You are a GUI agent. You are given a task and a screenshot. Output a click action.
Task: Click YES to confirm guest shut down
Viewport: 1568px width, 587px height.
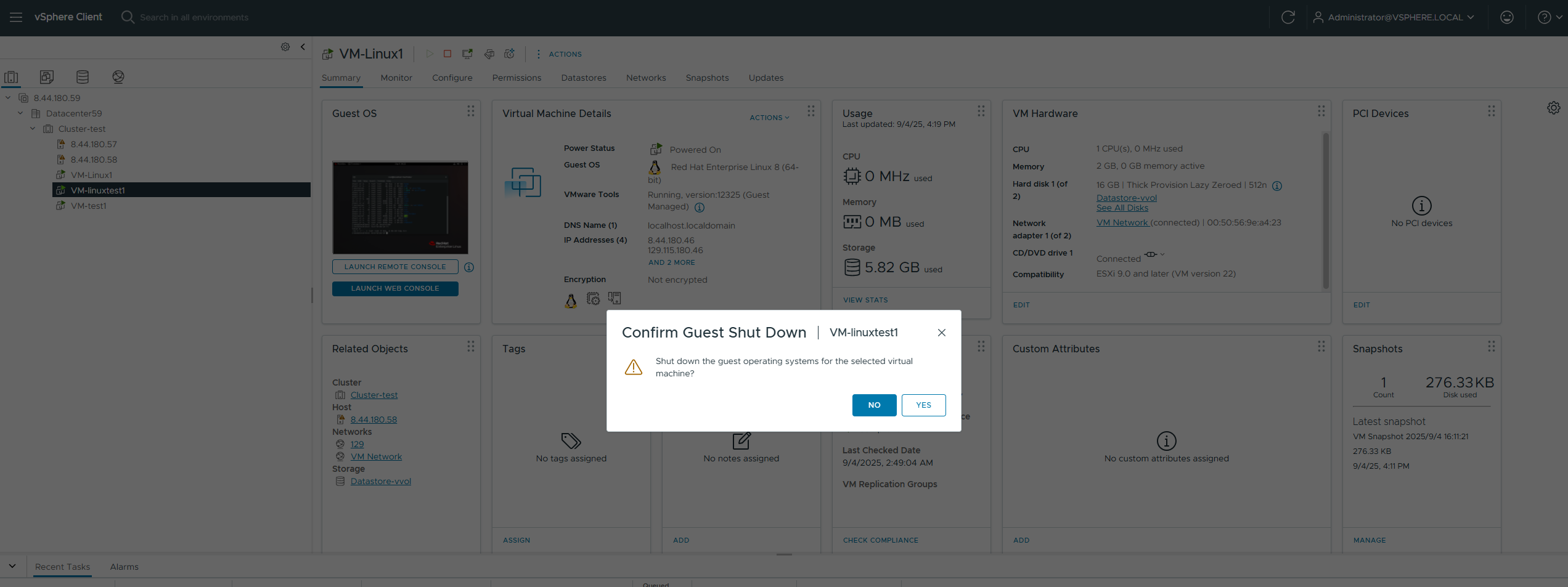pyautogui.click(x=923, y=405)
